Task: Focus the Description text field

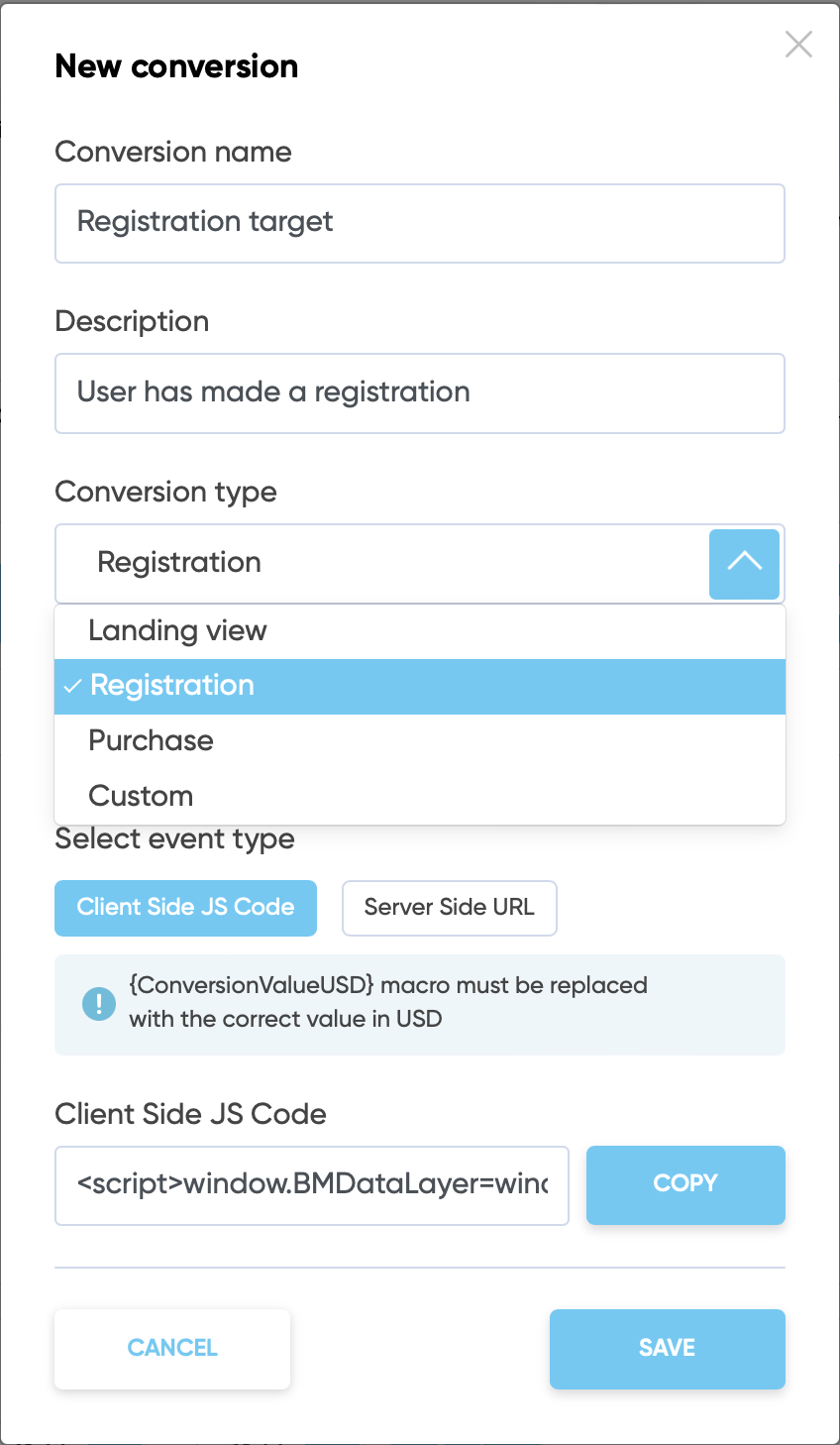Action: pyautogui.click(x=420, y=393)
